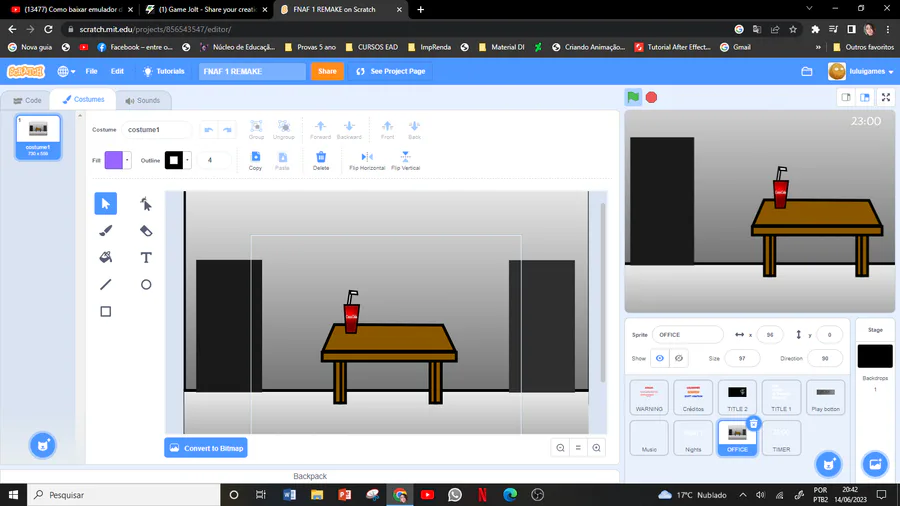Click the orange Share button
The width and height of the screenshot is (900, 506).
pyautogui.click(x=327, y=72)
